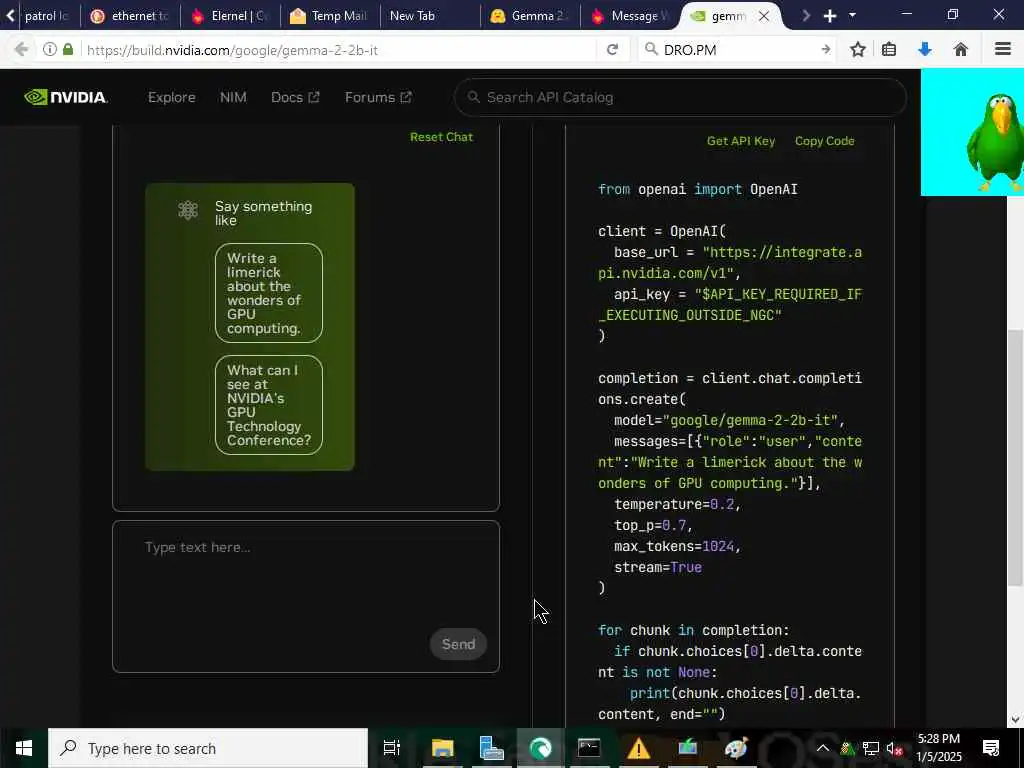Screen dimensions: 1024x768
Task: Open the downloads arrow
Action: click(x=925, y=50)
